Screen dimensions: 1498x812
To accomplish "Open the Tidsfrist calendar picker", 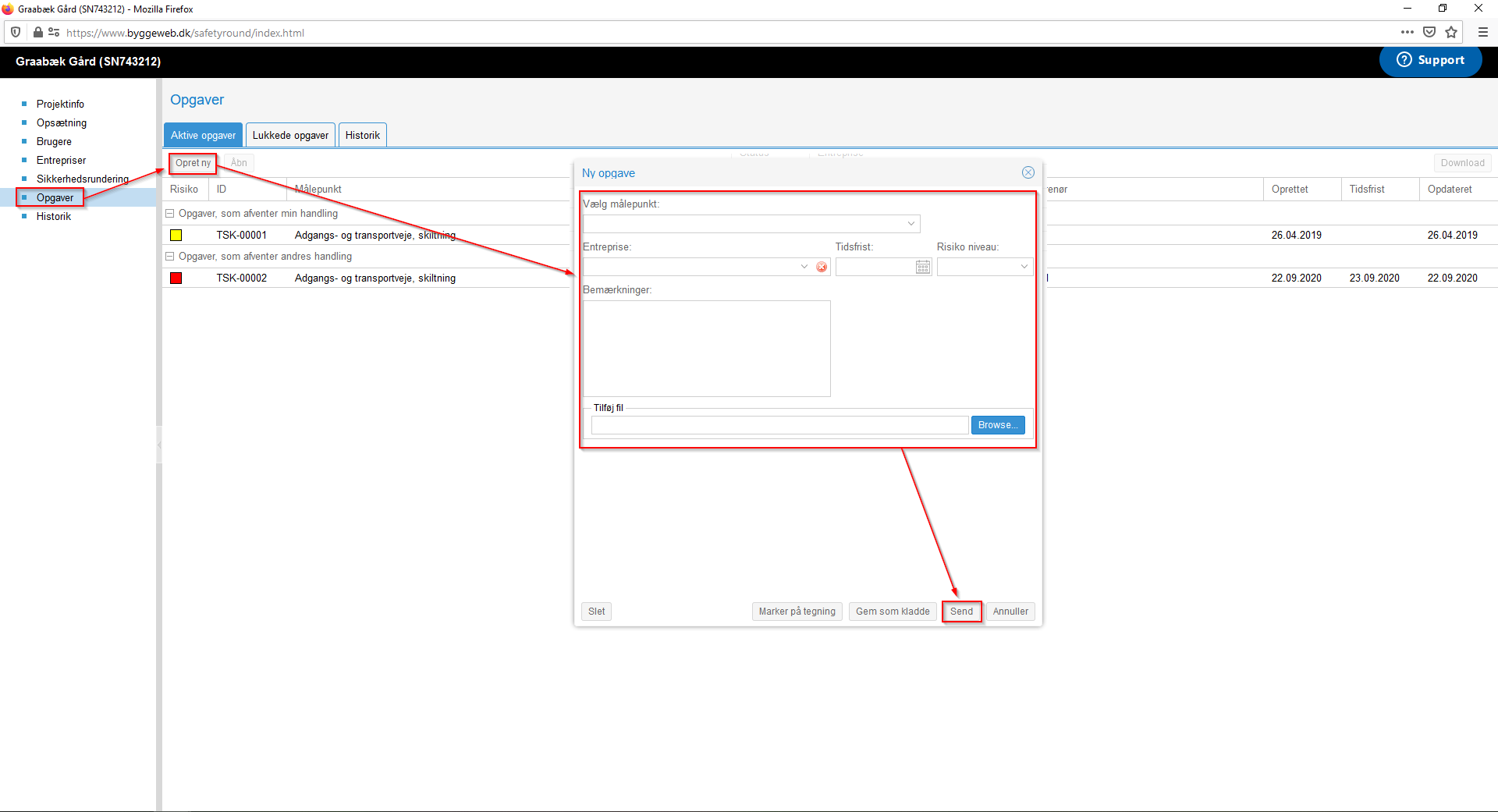I will click(x=922, y=268).
